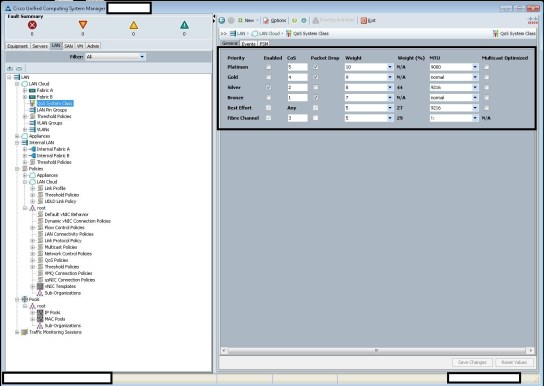
Task: Toggle Fibre Channel Packet Drop checkbox
Action: (315, 118)
